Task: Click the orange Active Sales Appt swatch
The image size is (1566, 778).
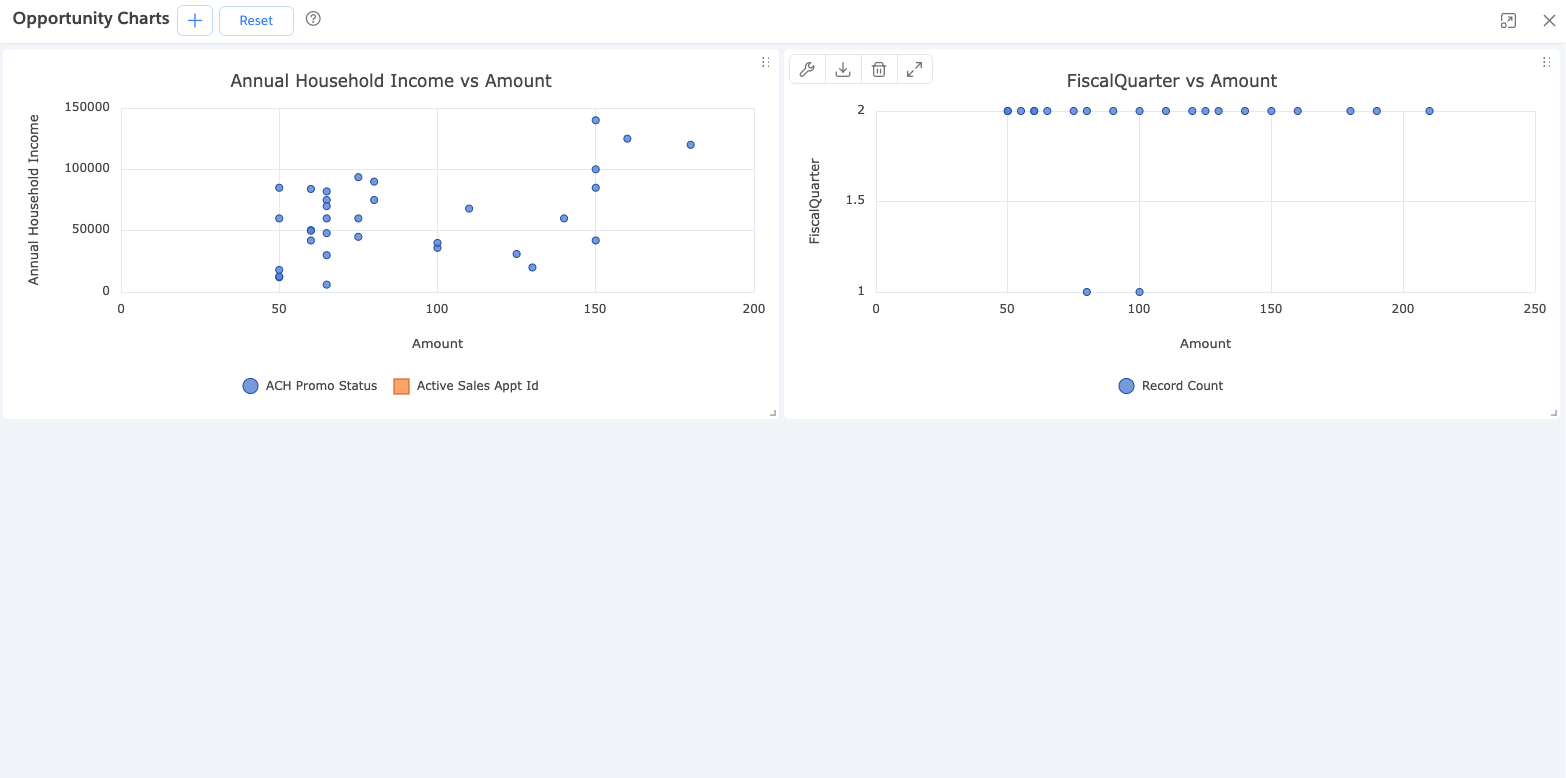Action: pos(402,386)
